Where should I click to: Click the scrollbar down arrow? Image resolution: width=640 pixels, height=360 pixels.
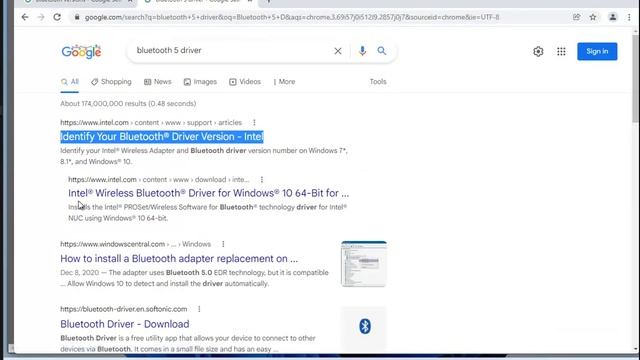pos(636,349)
